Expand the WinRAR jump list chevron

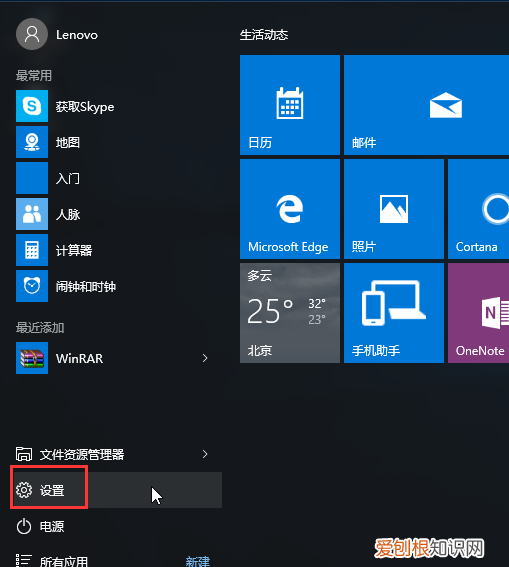click(205, 358)
